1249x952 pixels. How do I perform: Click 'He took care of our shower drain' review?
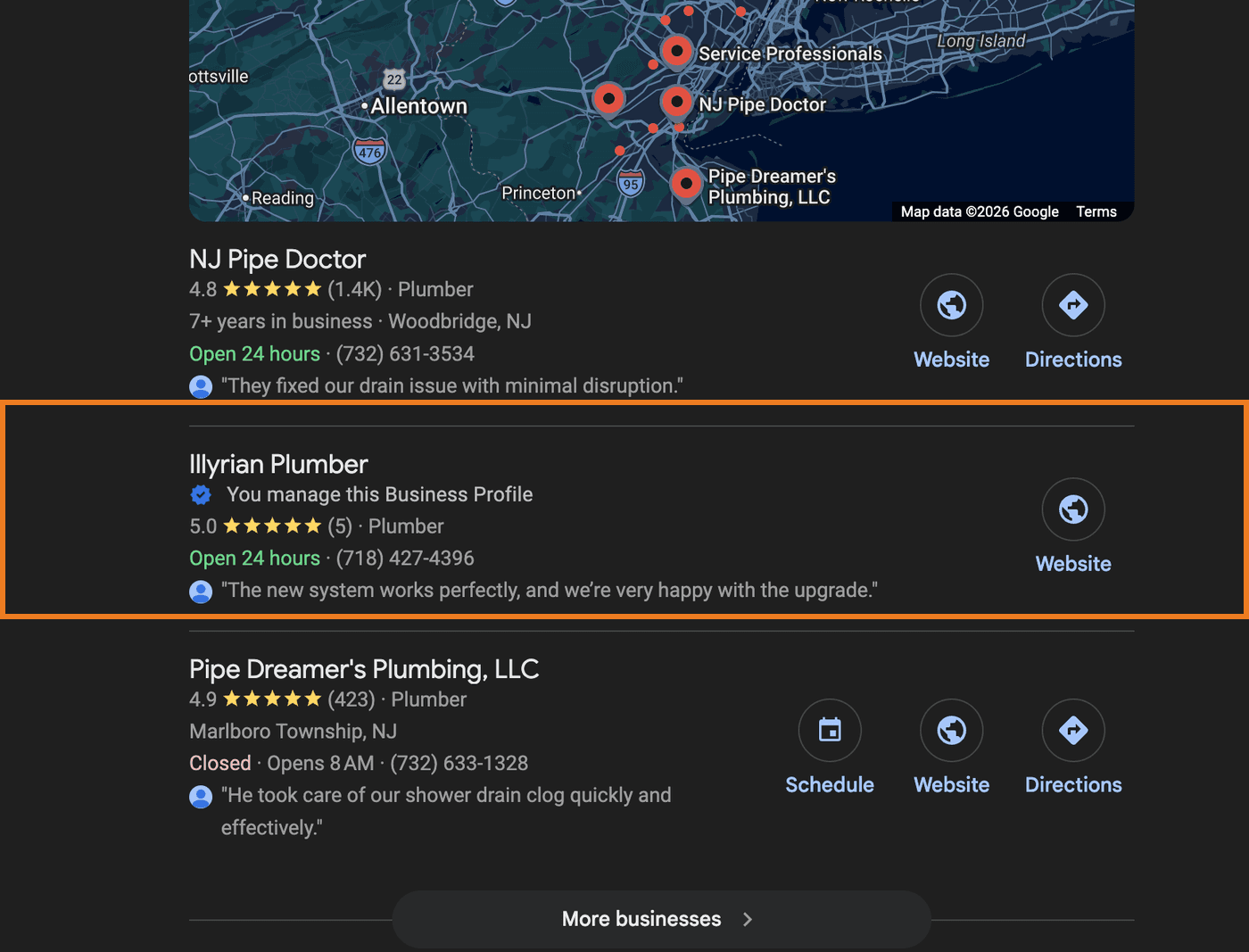[x=446, y=811]
